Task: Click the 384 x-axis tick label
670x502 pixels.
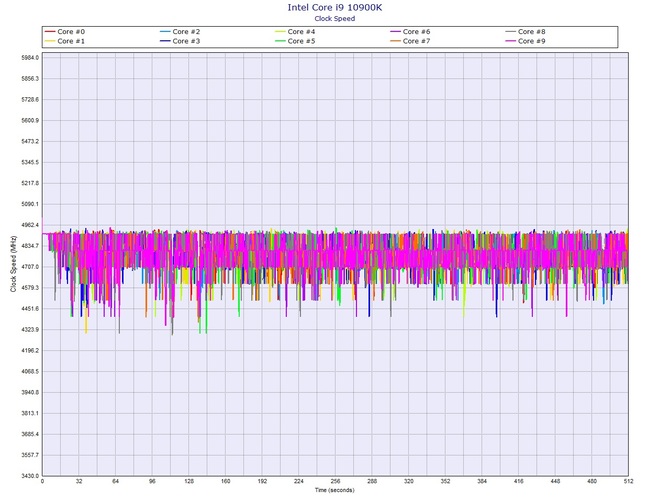Action: coord(482,481)
